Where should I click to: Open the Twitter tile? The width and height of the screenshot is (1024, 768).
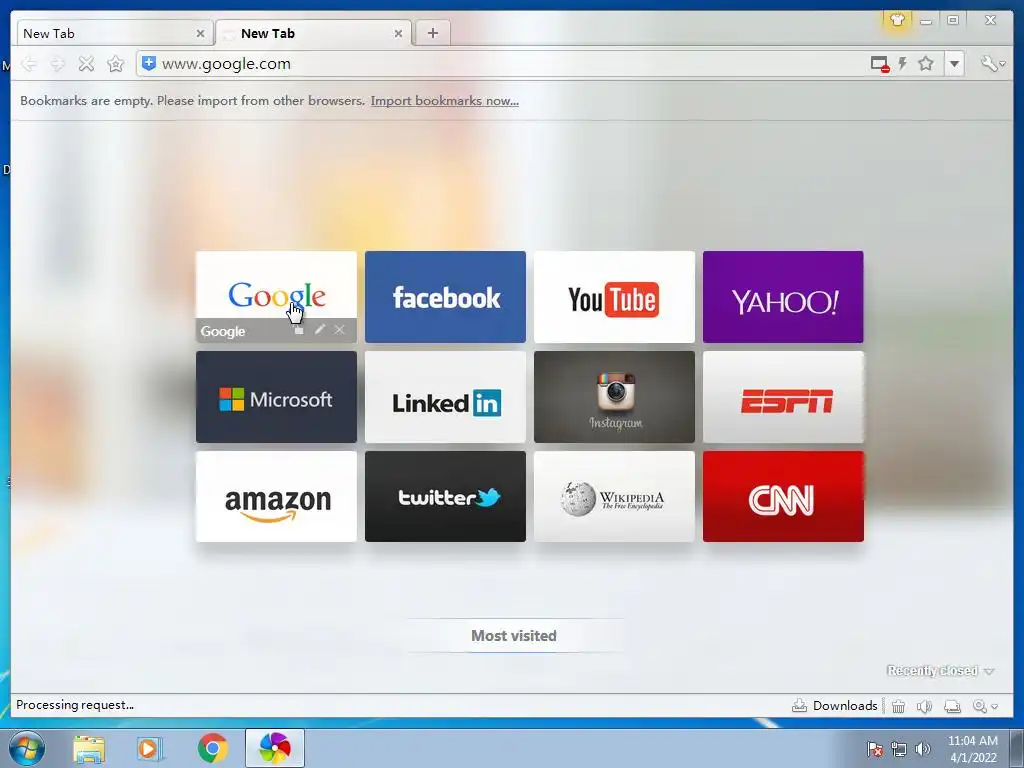445,496
